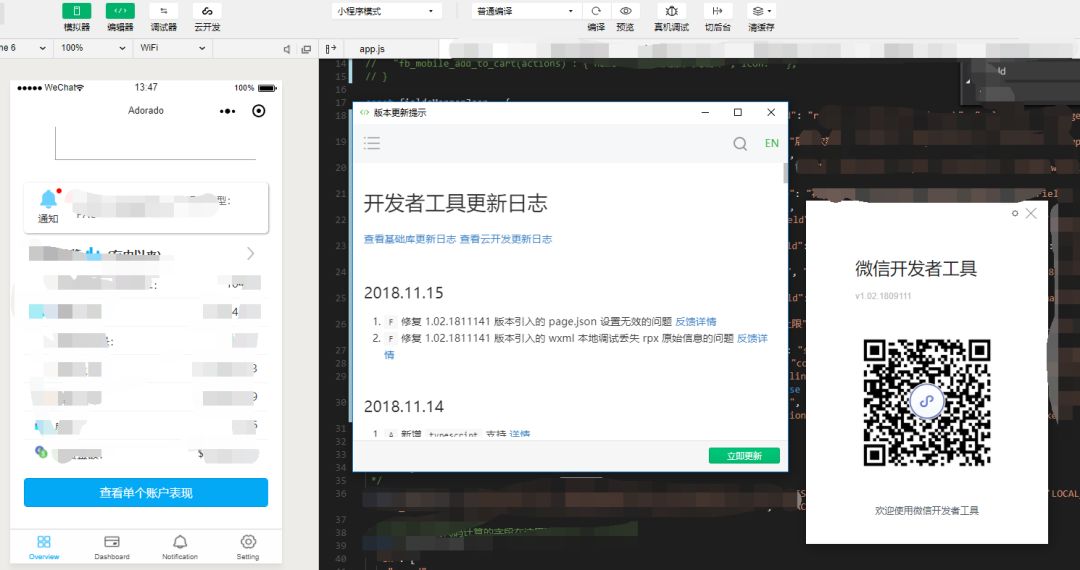Toggle the editor file tree sidebar icon
The width and height of the screenshot is (1080, 570).
(x=331, y=48)
